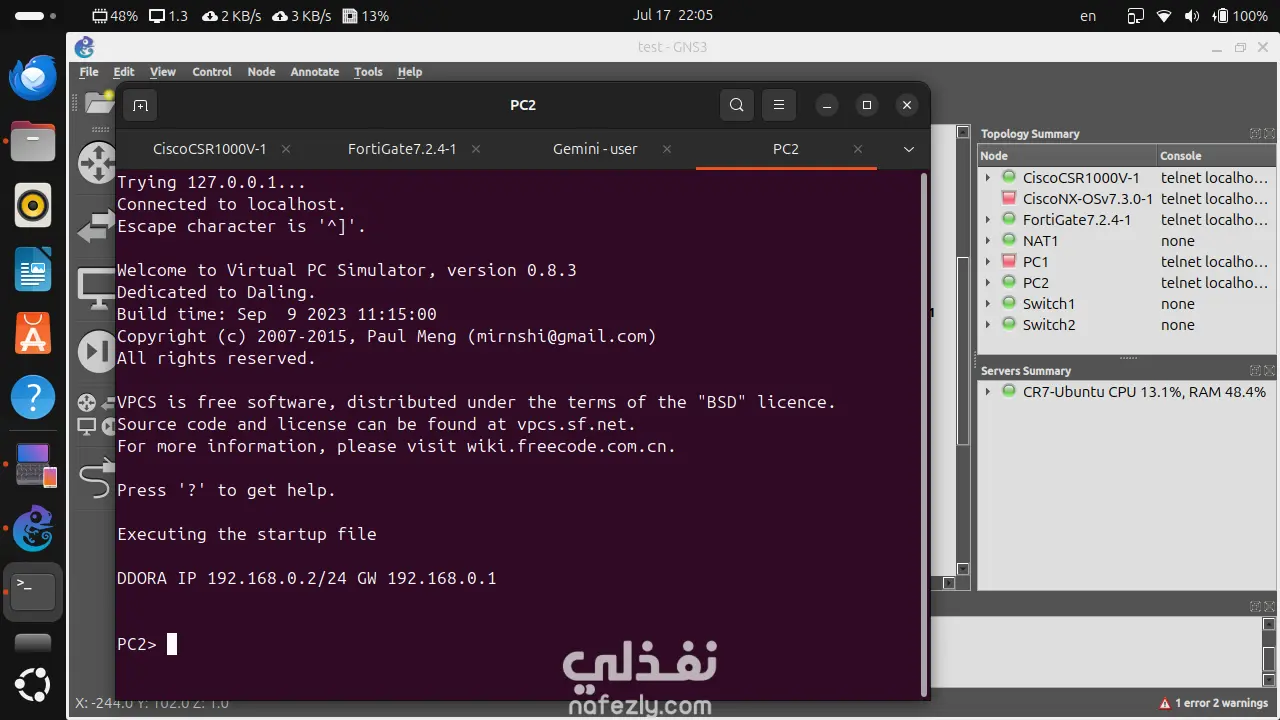
Task: Open the browse end devices tool
Action: coord(95,287)
